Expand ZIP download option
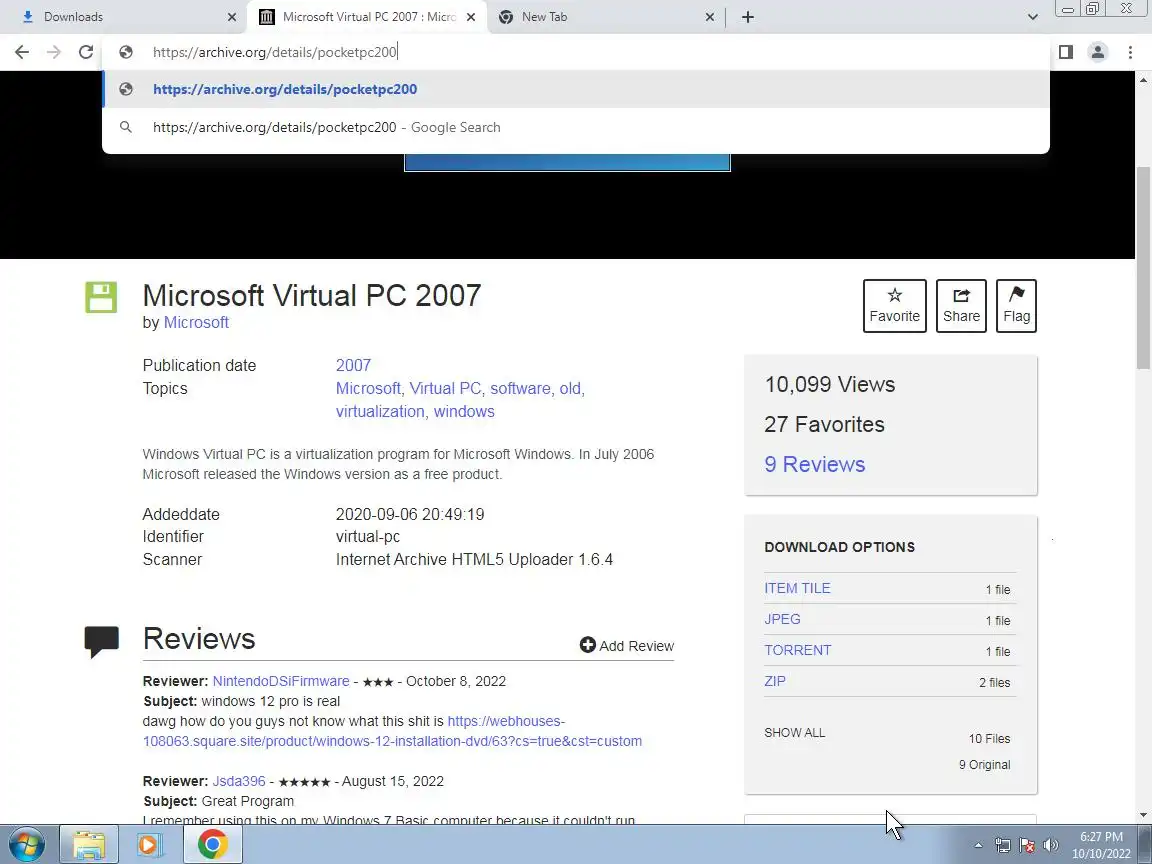The image size is (1152, 864). tap(774, 681)
